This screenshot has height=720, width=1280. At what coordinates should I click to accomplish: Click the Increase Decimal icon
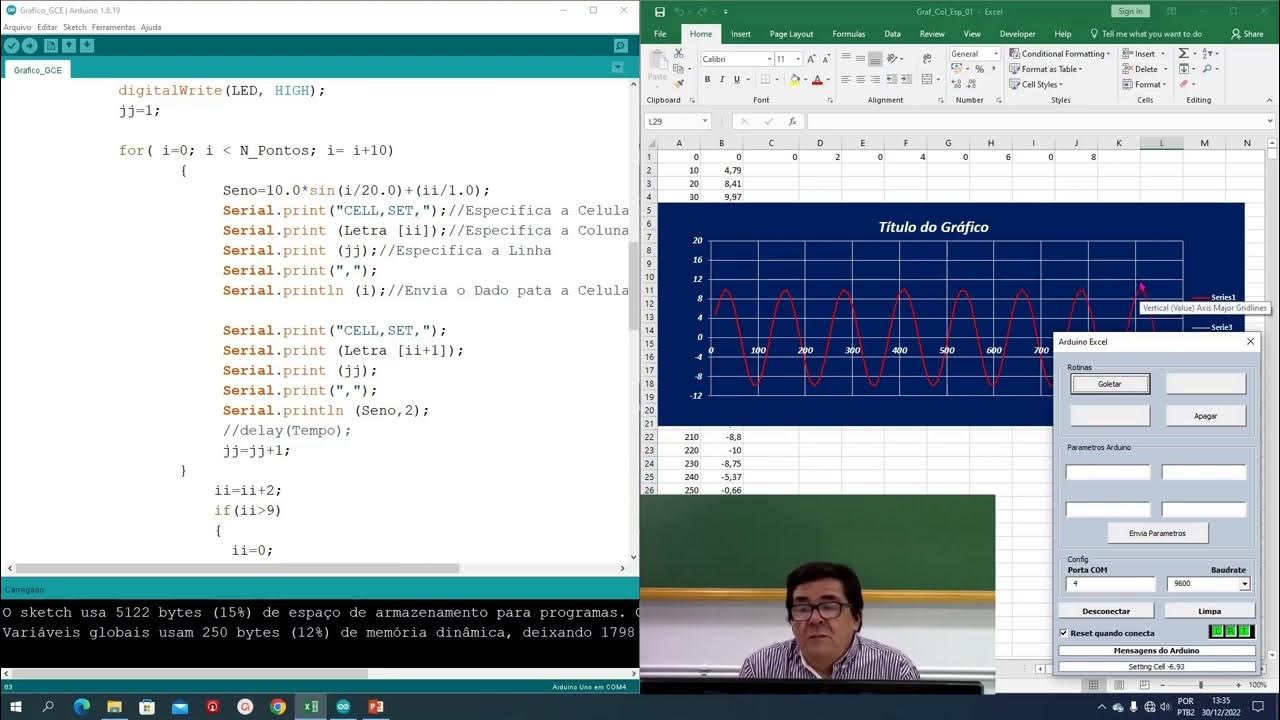(x=958, y=85)
